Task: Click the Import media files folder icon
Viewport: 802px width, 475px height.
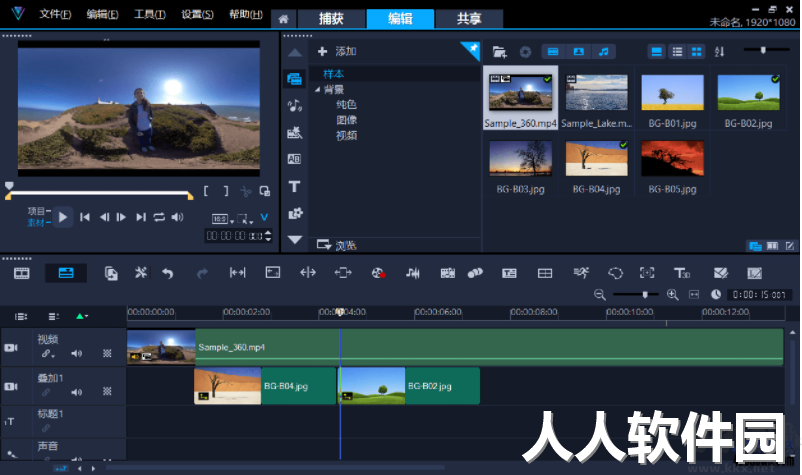Action: click(499, 52)
